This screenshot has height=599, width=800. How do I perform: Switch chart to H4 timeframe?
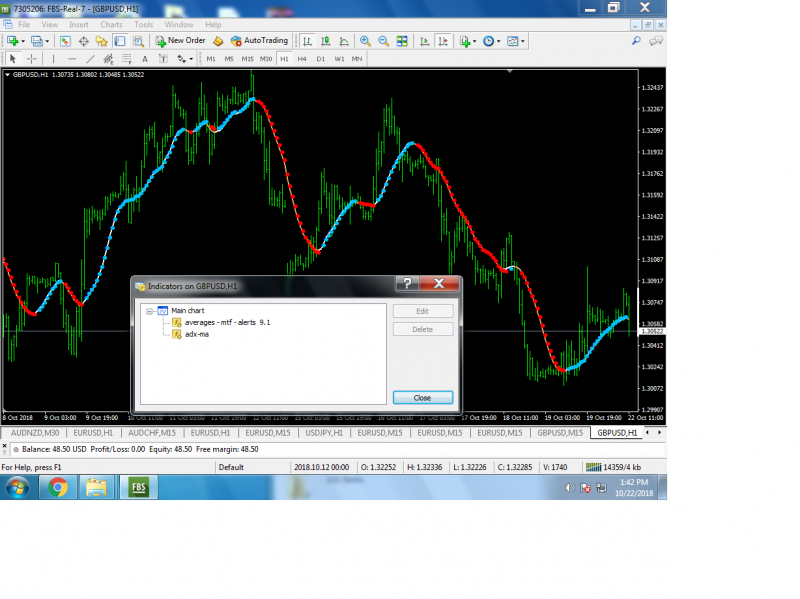302,59
